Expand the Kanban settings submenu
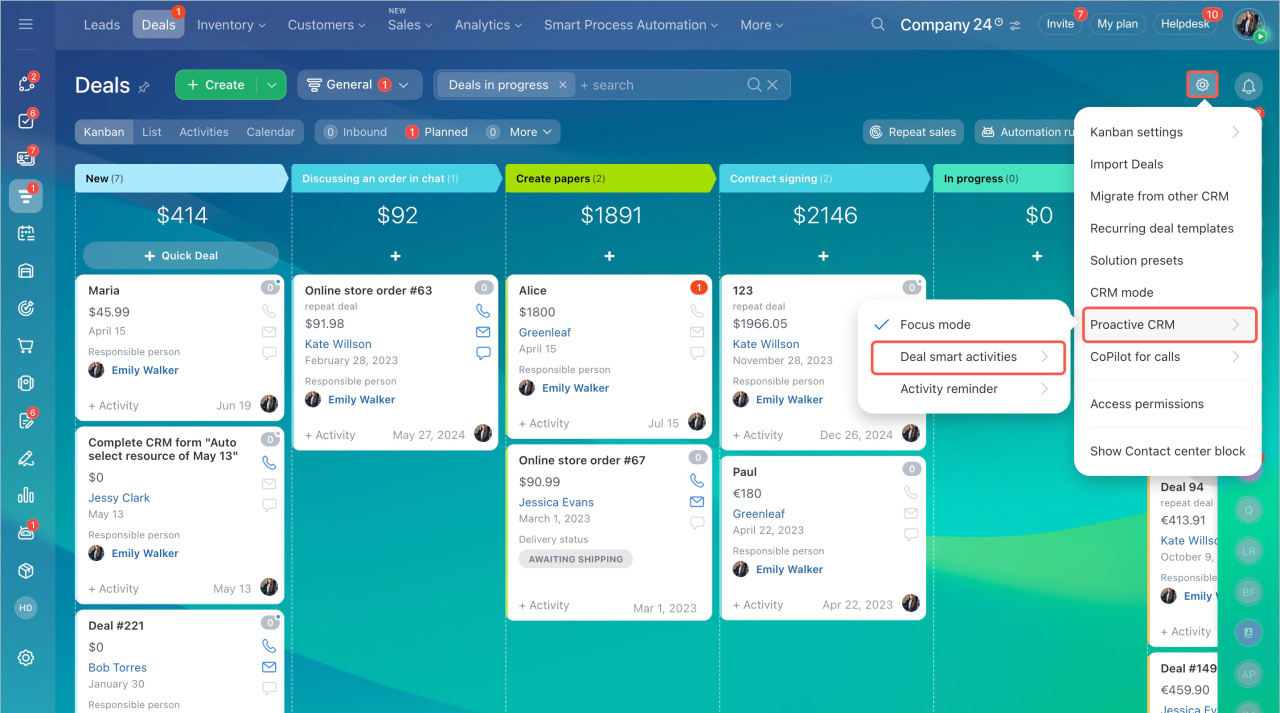1280x713 pixels. (x=1165, y=132)
